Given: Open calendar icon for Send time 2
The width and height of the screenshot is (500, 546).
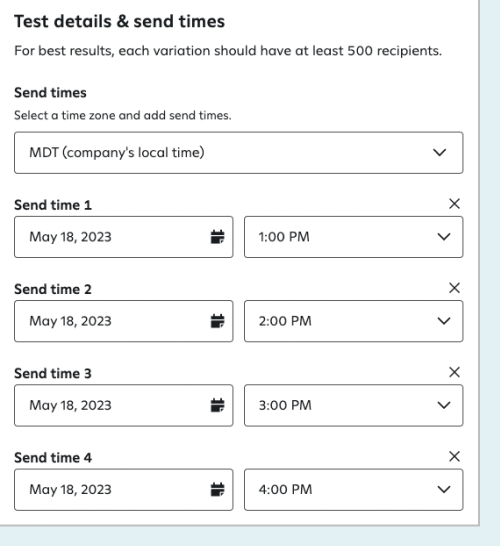Looking at the screenshot, I should 218,321.
